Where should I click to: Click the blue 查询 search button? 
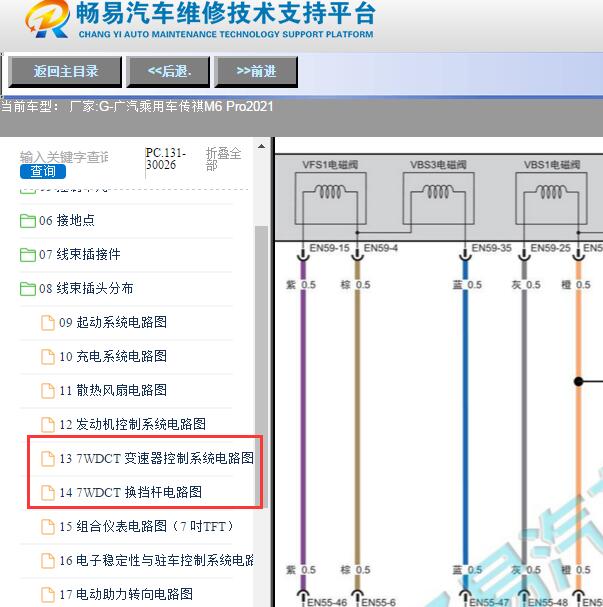tap(43, 171)
